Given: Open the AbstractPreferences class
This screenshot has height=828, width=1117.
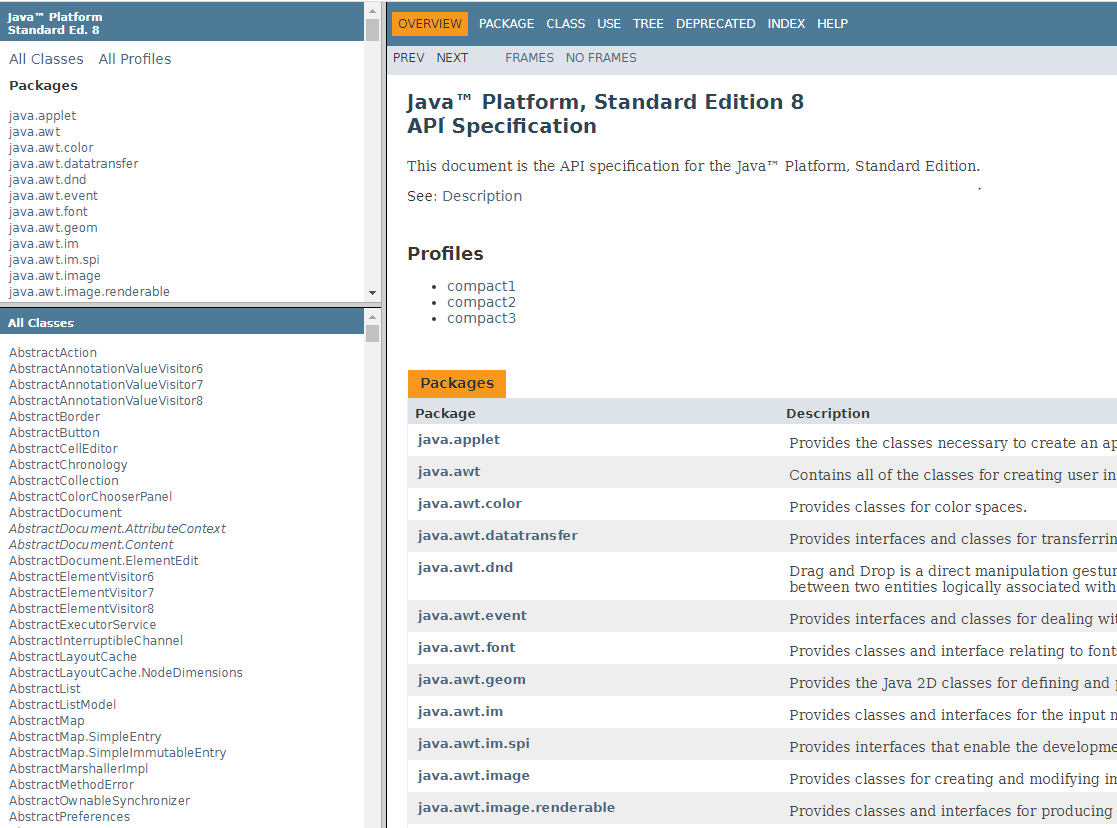Looking at the screenshot, I should (69, 817).
